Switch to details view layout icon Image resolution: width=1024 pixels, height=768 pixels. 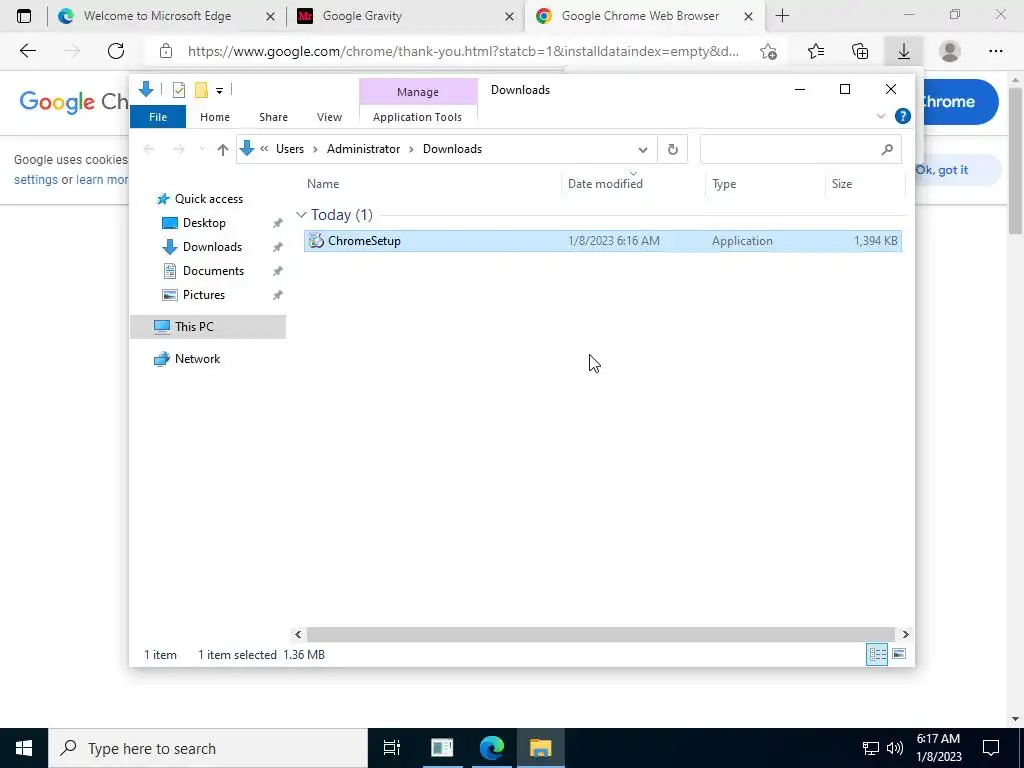coord(877,654)
